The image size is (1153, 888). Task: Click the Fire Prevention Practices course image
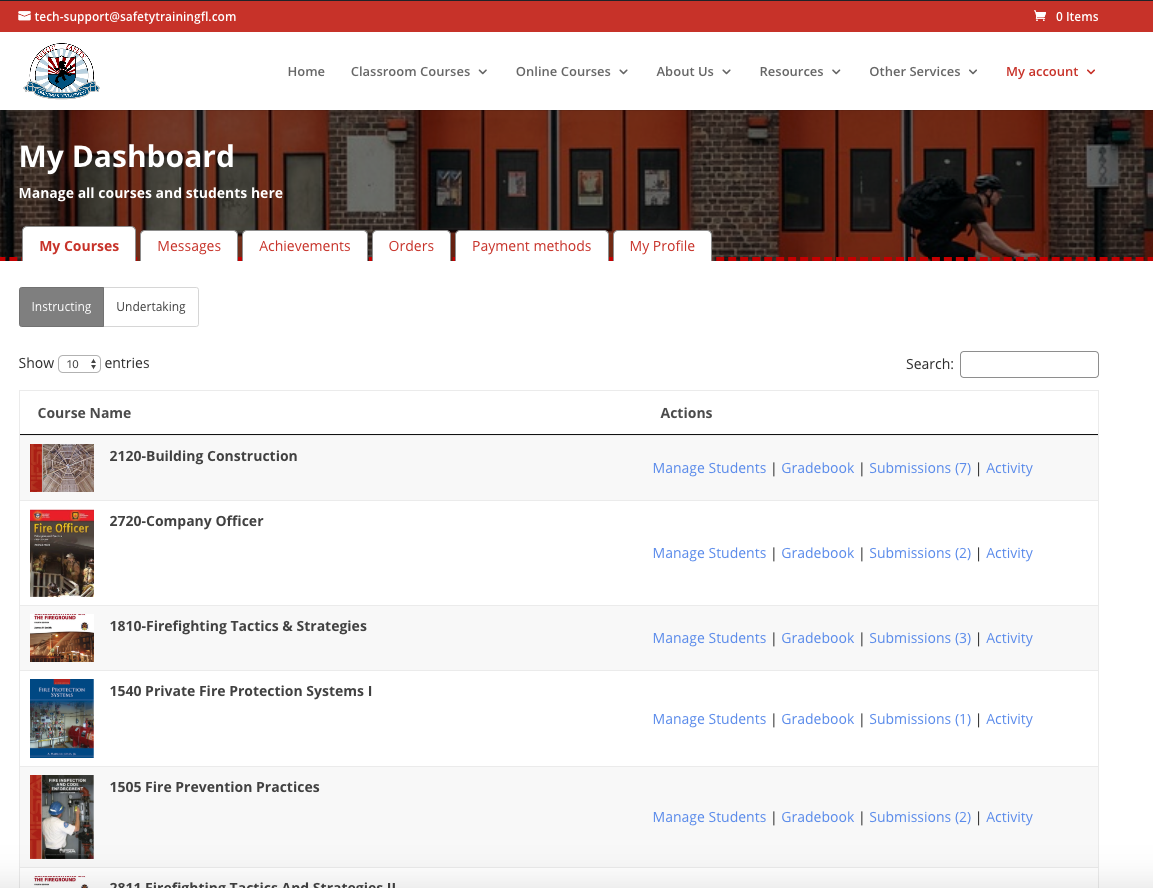61,816
